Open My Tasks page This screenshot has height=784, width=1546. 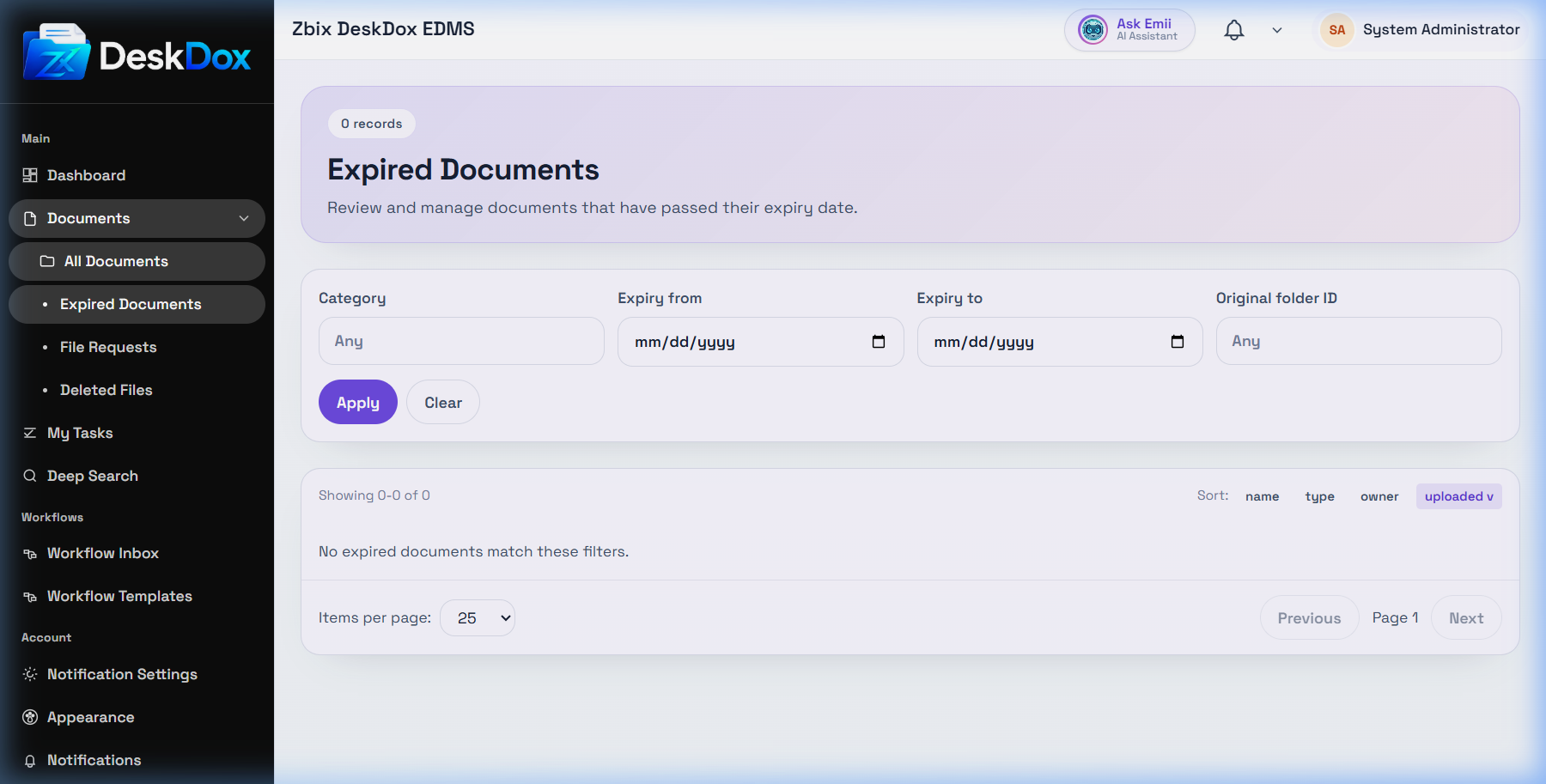tap(137, 433)
